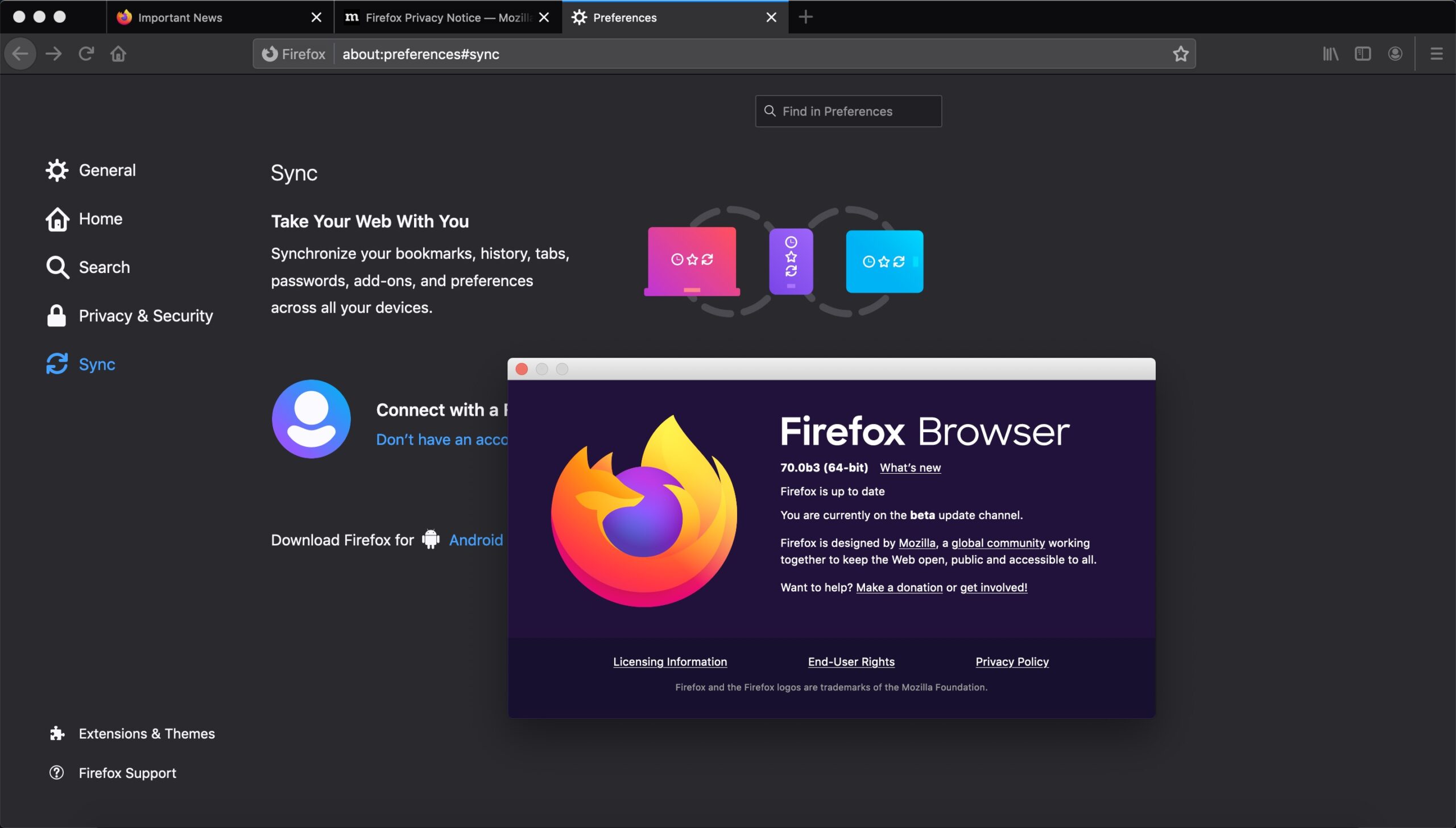Click the forward navigation arrow

[53, 54]
